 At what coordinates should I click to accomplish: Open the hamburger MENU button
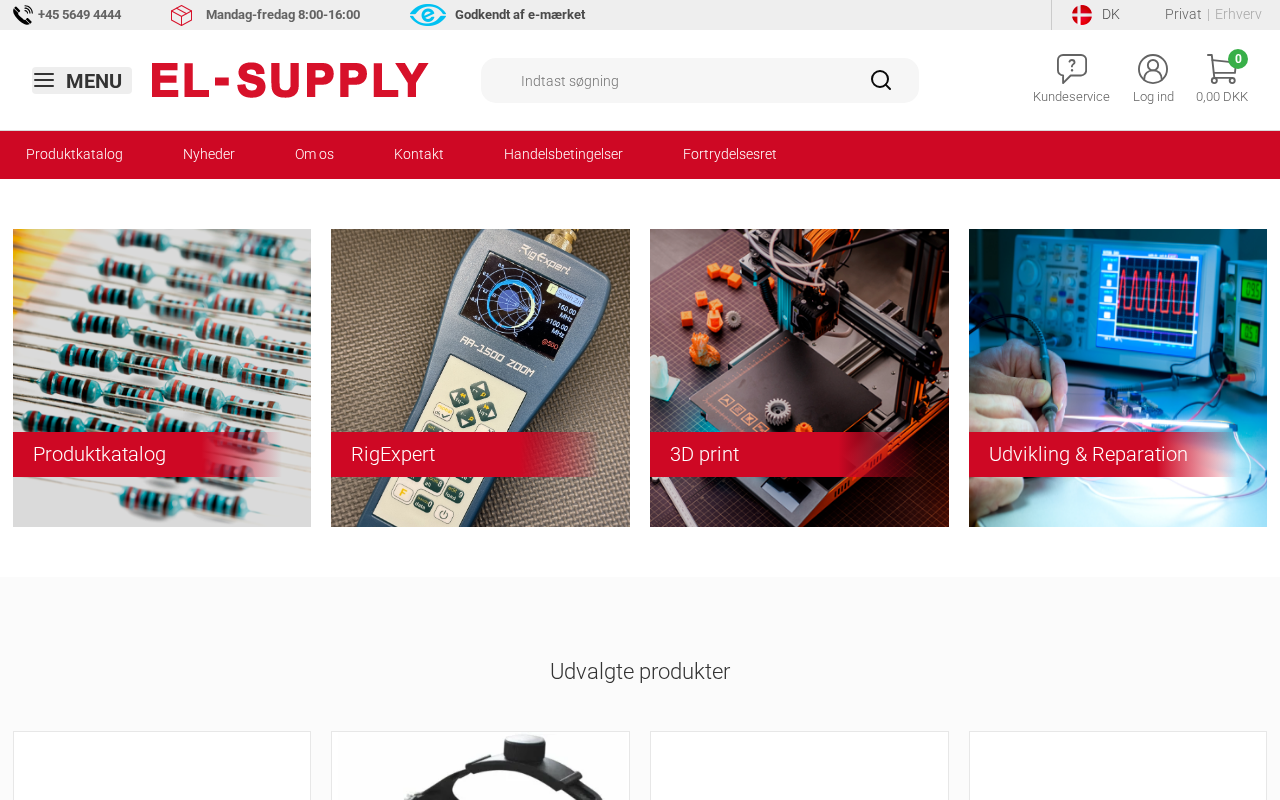82,81
